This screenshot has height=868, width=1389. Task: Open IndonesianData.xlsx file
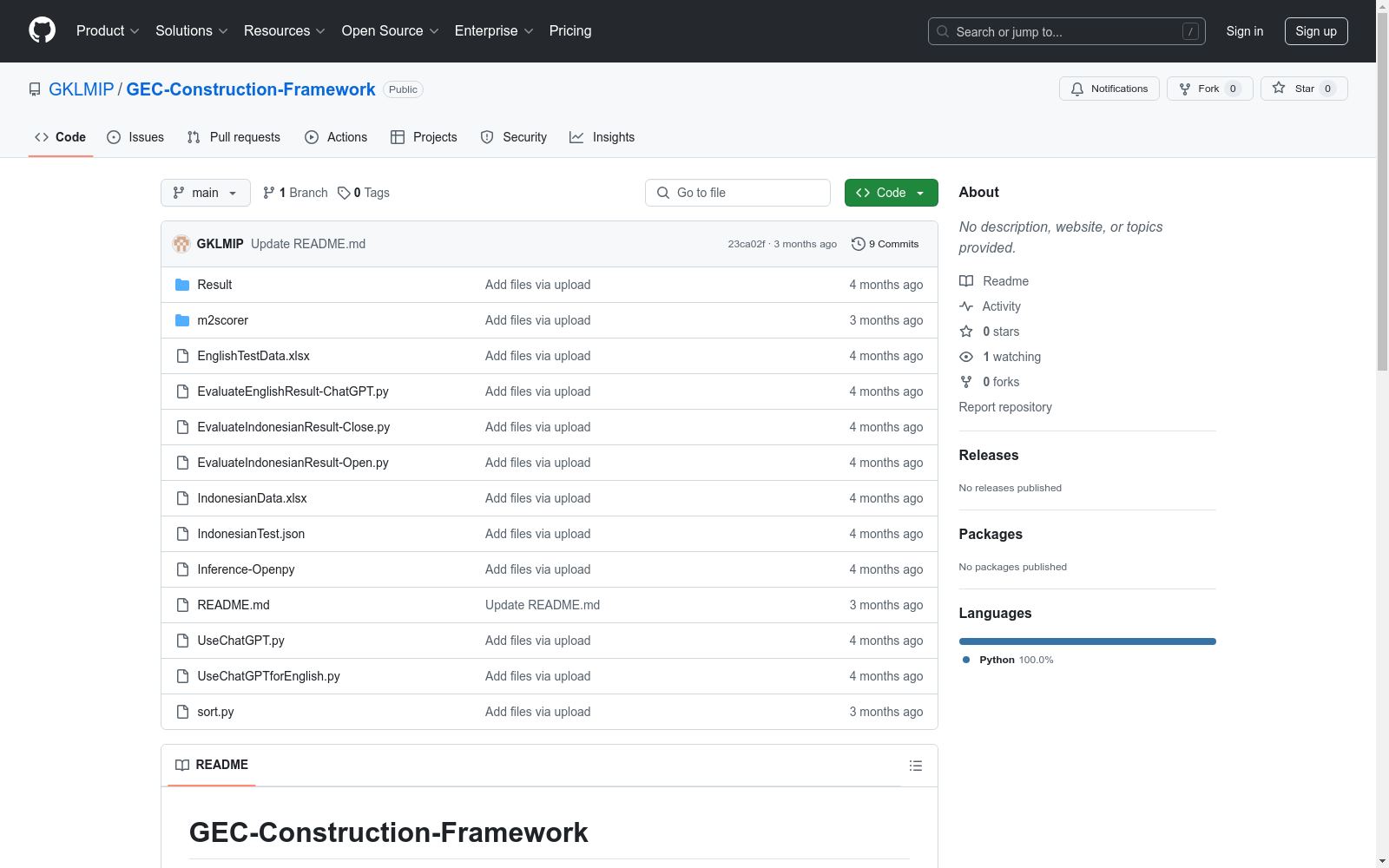252,498
